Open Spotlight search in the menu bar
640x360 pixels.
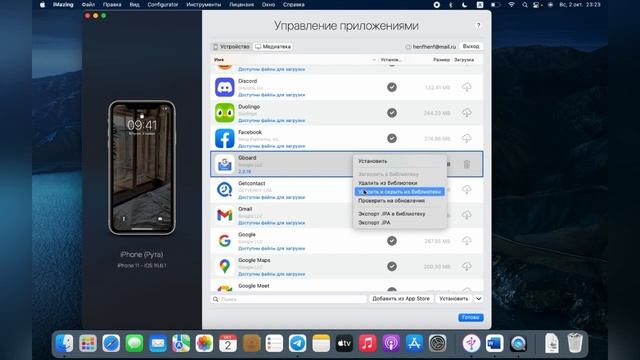coord(524,4)
